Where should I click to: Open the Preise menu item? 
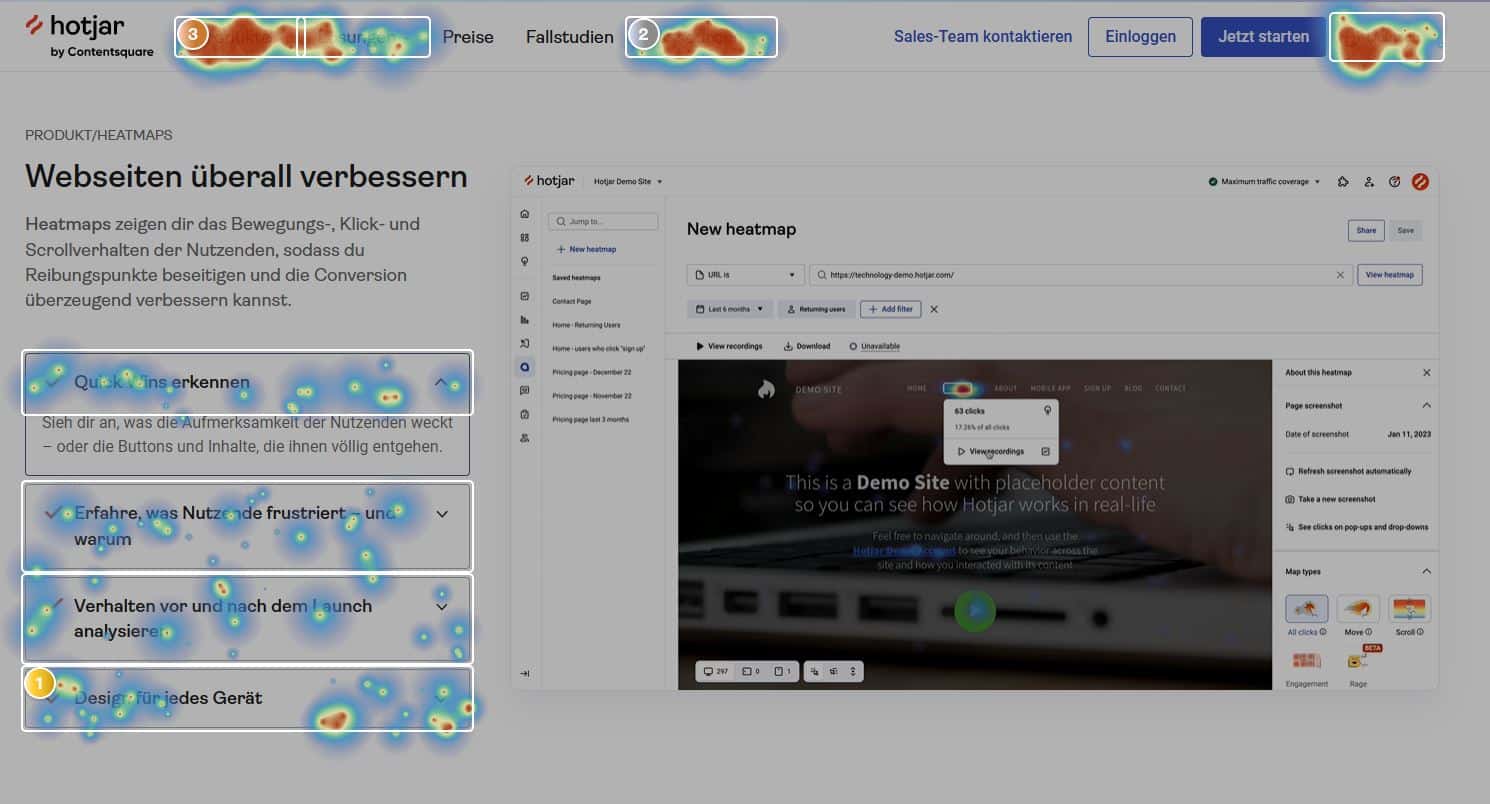[468, 37]
